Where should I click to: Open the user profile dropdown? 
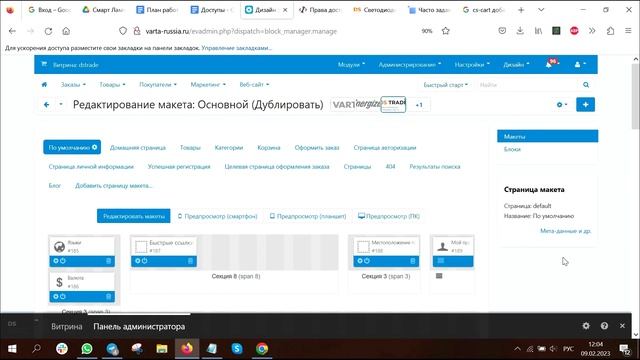pos(580,64)
